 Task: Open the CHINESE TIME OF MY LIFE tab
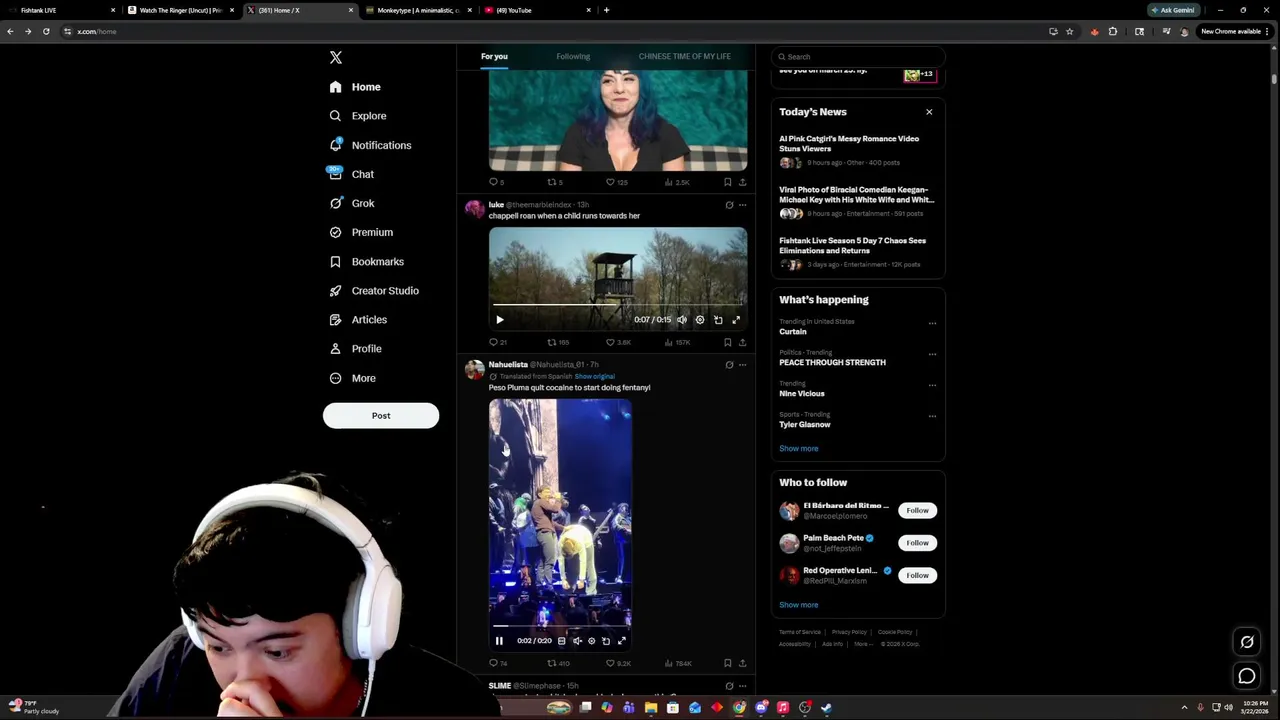coord(685,56)
